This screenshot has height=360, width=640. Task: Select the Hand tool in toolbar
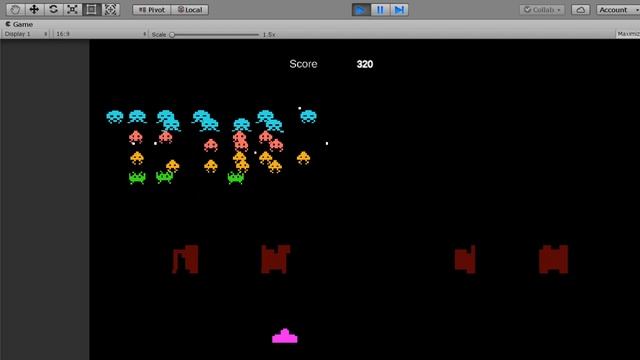[x=15, y=9]
